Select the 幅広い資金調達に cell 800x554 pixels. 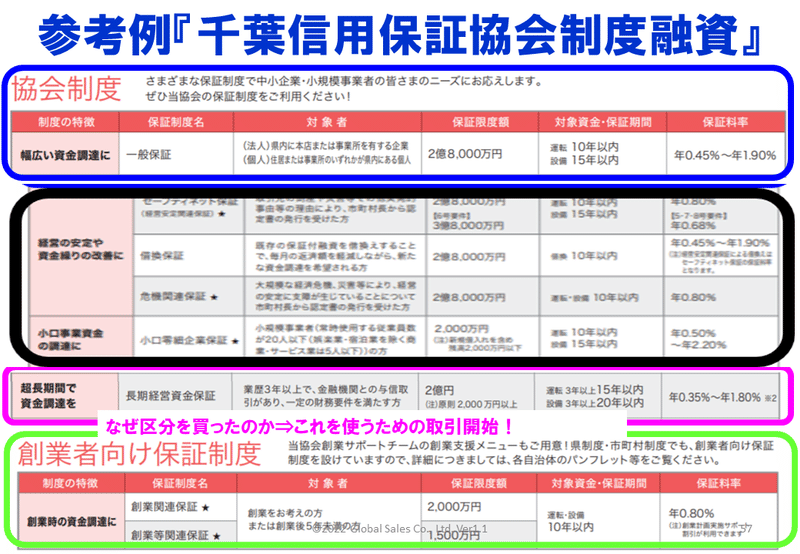tap(65, 155)
